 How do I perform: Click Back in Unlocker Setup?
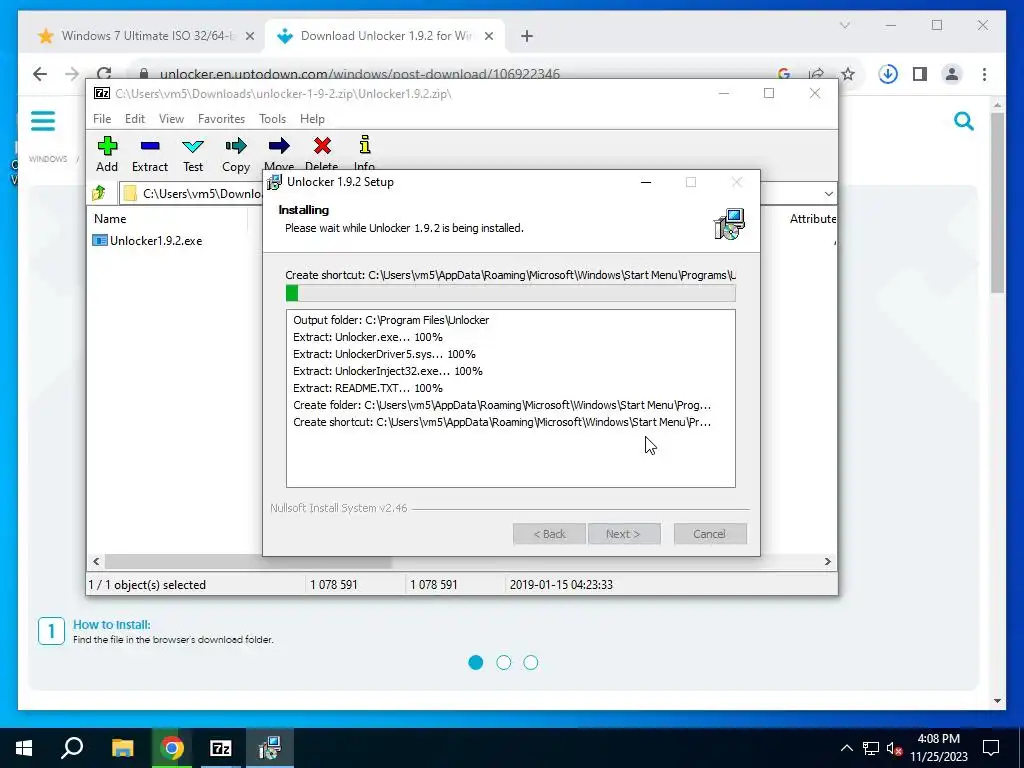pos(549,534)
